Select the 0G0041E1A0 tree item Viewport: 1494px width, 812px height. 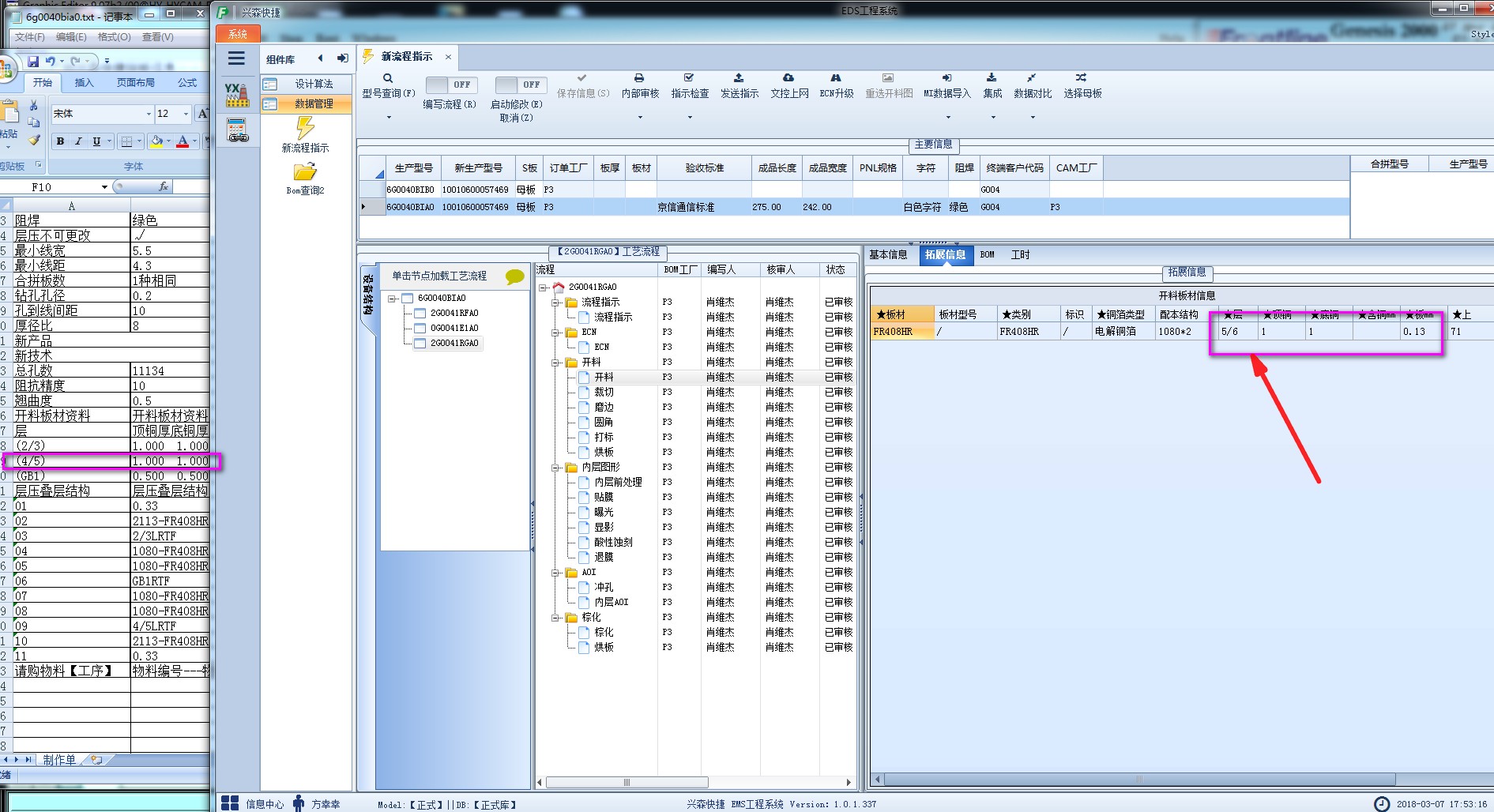[x=454, y=329]
